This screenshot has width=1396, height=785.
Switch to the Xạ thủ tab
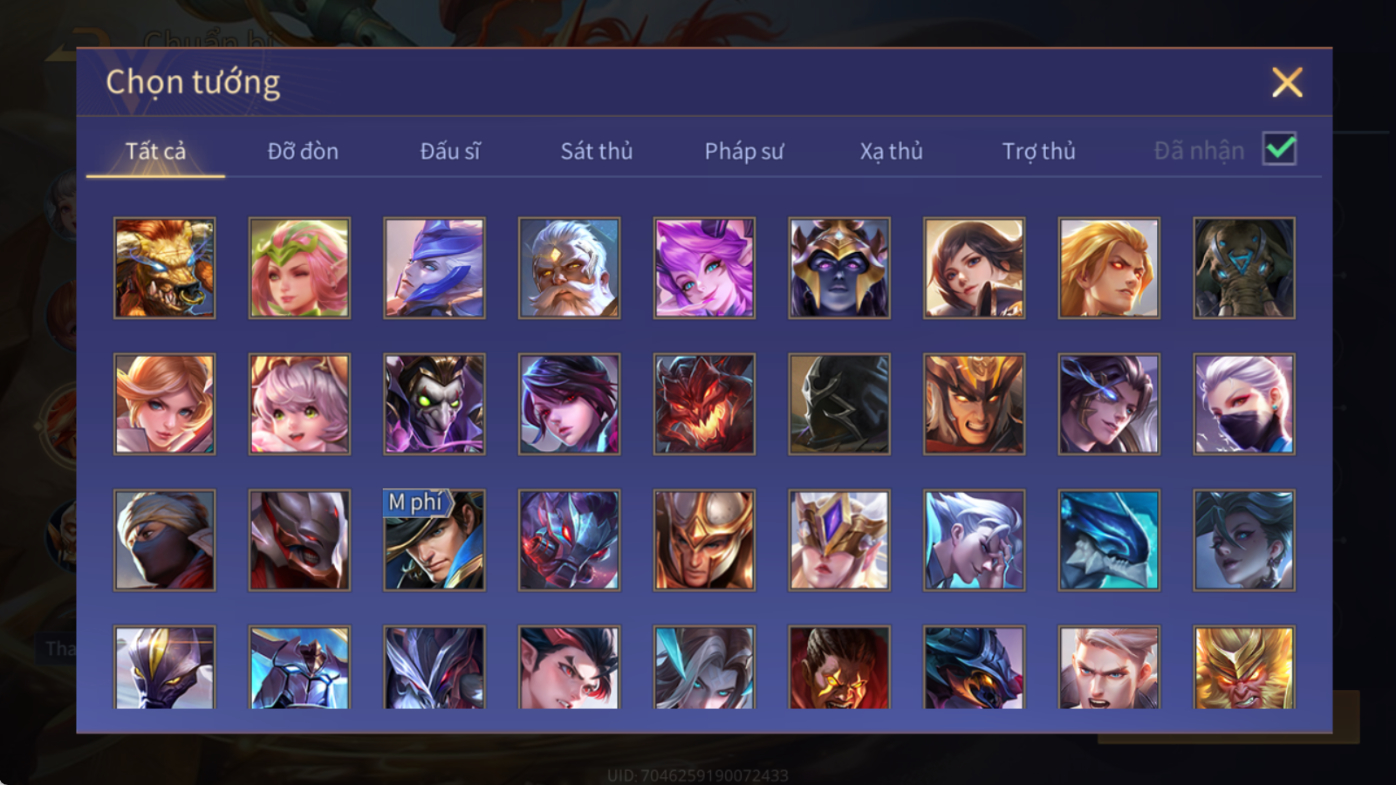click(x=891, y=151)
